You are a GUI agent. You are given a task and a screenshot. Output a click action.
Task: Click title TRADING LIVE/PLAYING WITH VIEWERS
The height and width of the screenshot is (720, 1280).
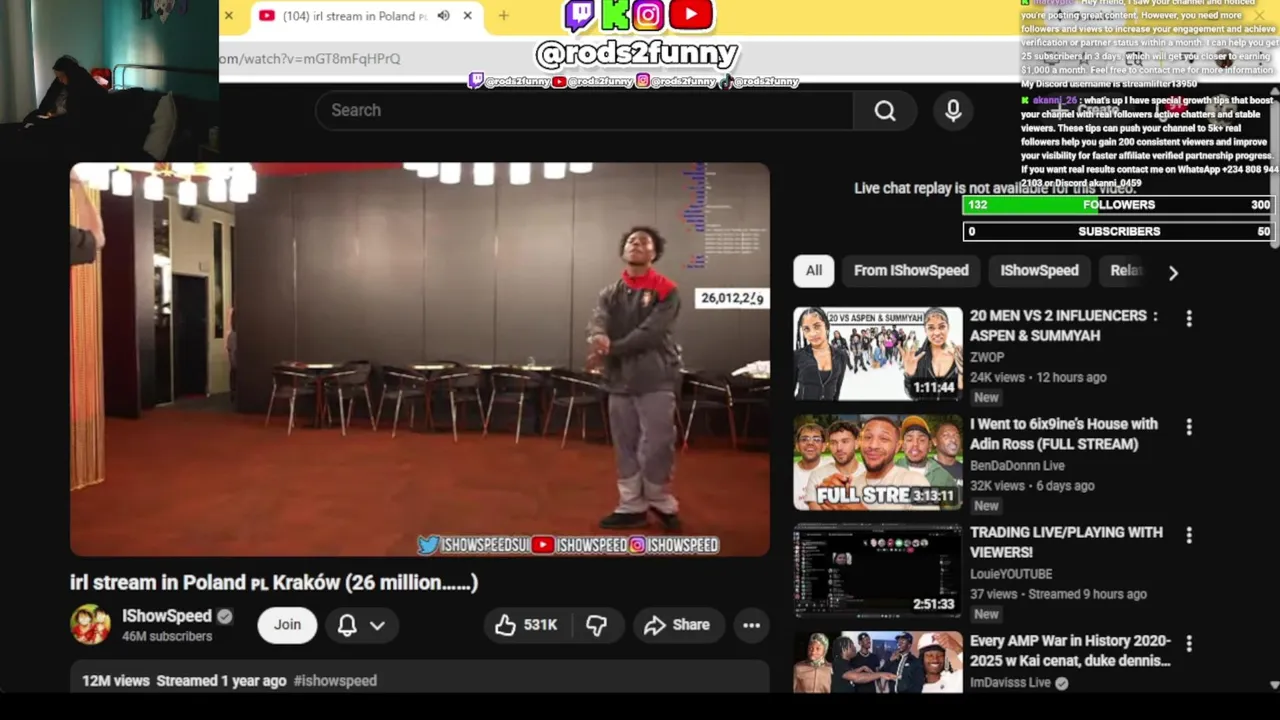click(1066, 542)
